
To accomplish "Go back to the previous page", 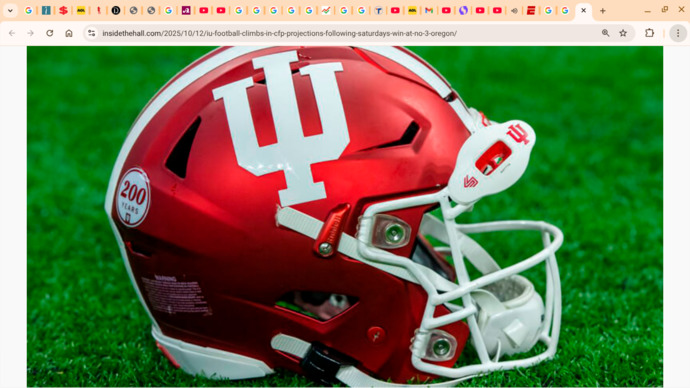I will click(12, 33).
